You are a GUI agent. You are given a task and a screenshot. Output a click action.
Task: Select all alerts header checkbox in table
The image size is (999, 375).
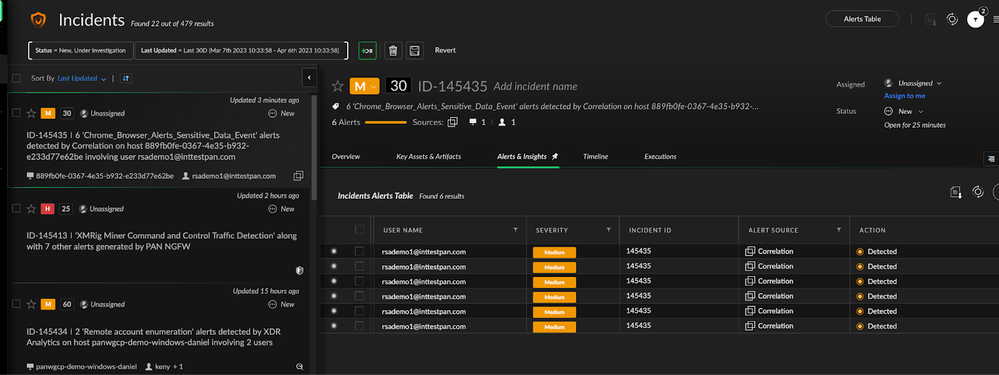pyautogui.click(x=359, y=229)
